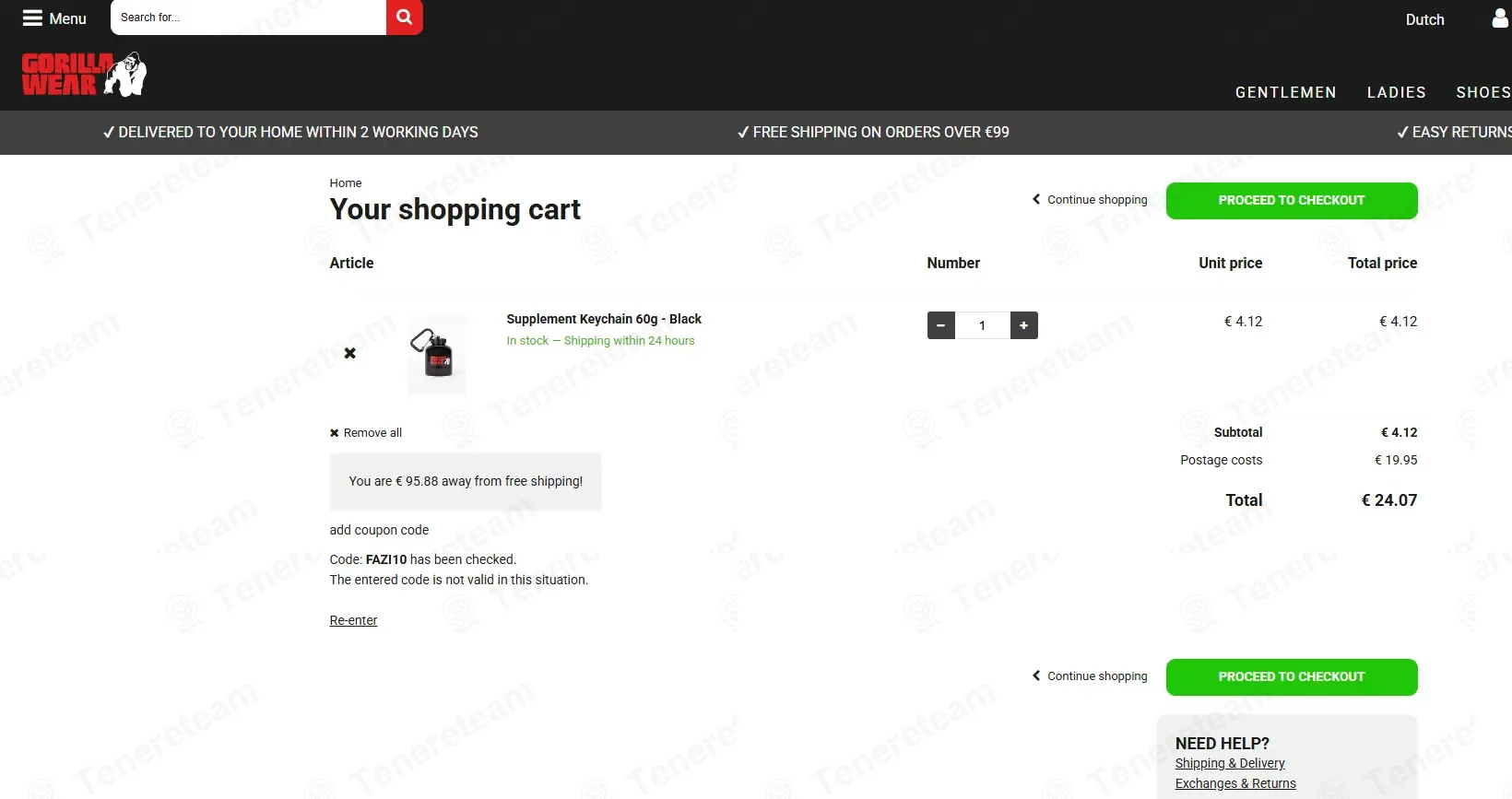
Task: Select the free shipping distance notice
Action: 466,481
